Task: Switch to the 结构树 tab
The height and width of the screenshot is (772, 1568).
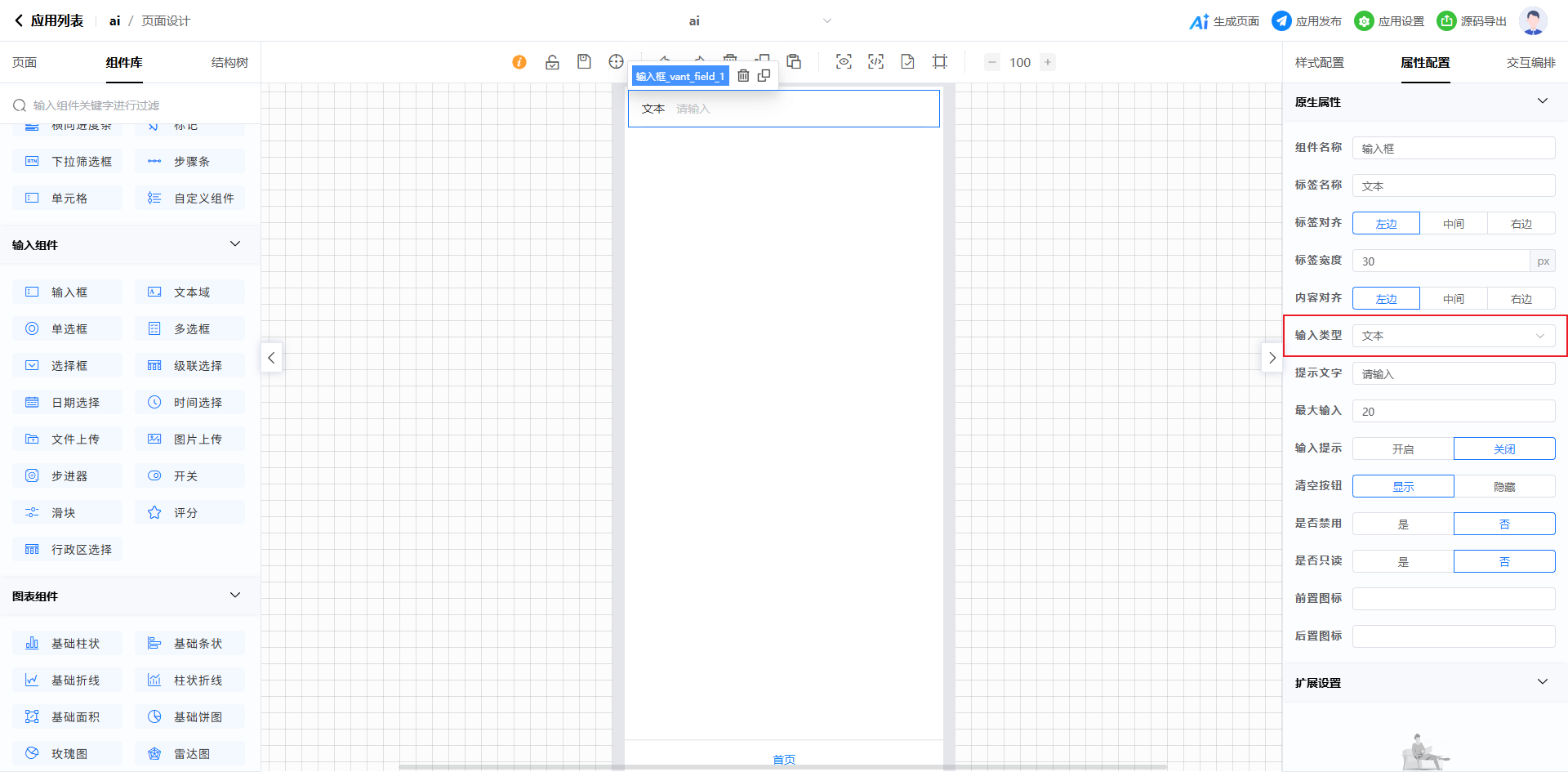Action: click(x=229, y=63)
